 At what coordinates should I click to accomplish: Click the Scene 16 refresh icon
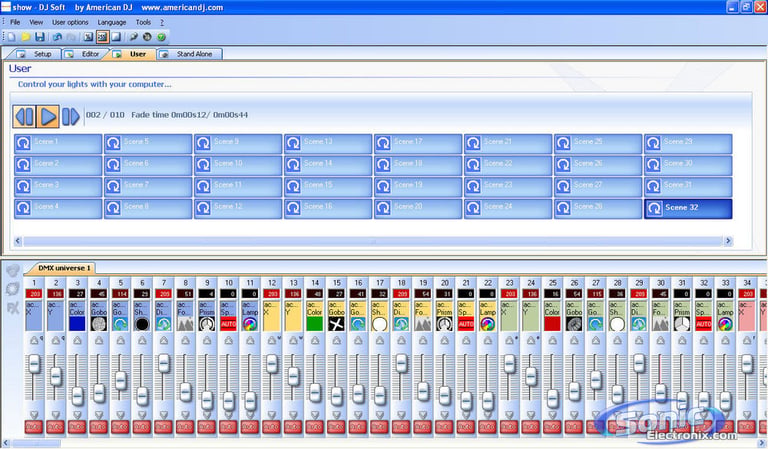pos(293,208)
